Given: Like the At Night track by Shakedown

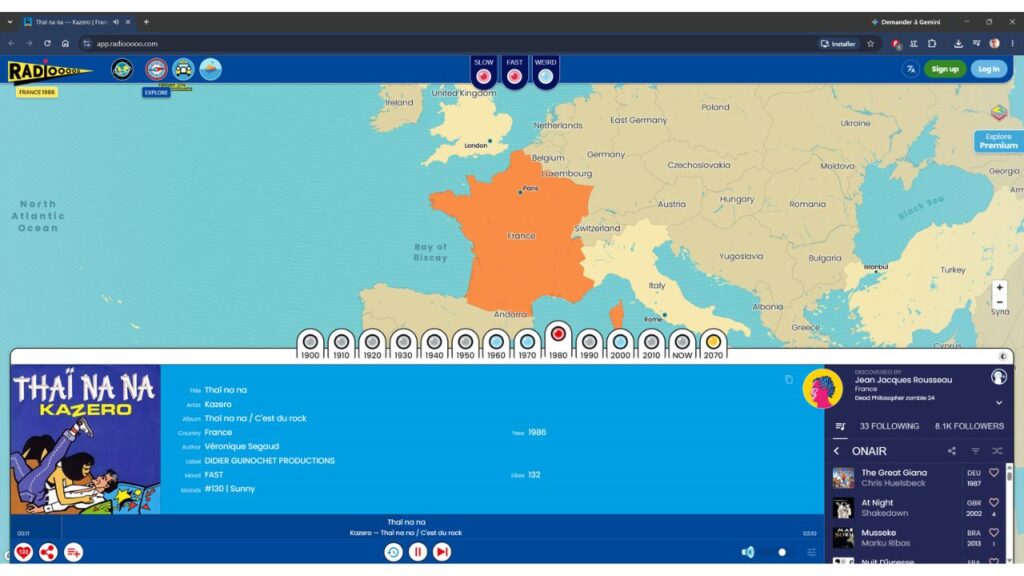Looking at the screenshot, I should click(993, 503).
